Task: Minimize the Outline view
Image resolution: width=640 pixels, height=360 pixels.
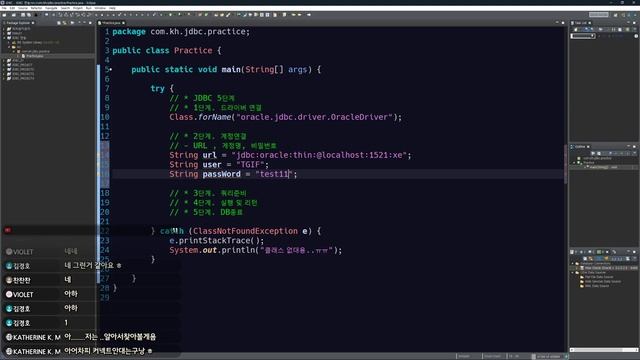Action: 629,146
